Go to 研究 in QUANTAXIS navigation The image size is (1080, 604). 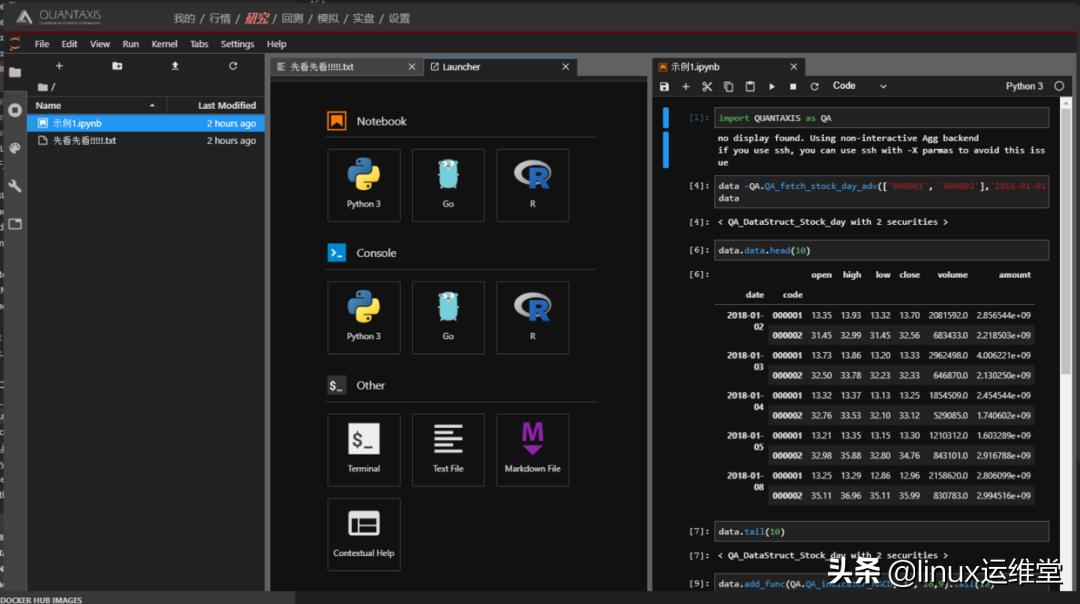pos(256,19)
